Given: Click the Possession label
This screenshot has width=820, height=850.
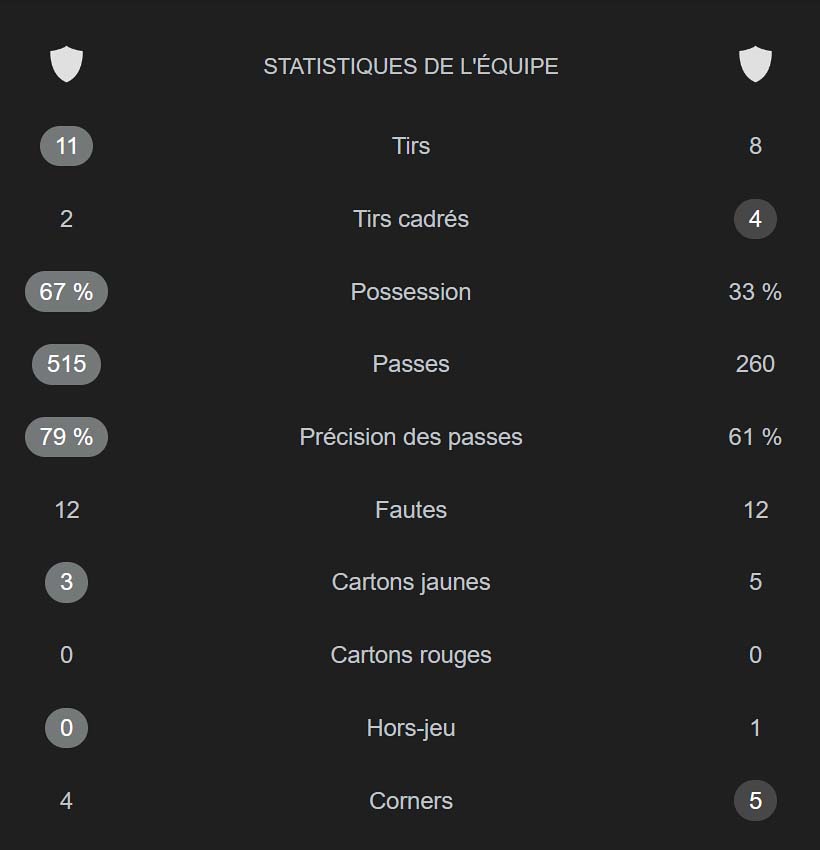Looking at the screenshot, I should [411, 292].
